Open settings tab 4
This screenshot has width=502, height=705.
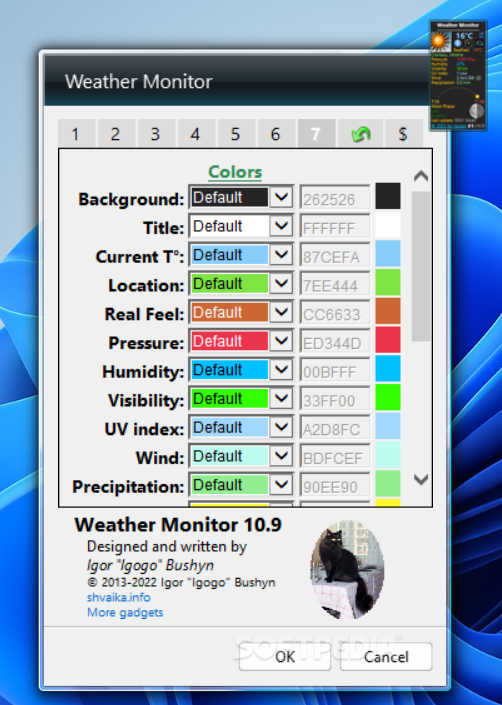click(196, 134)
